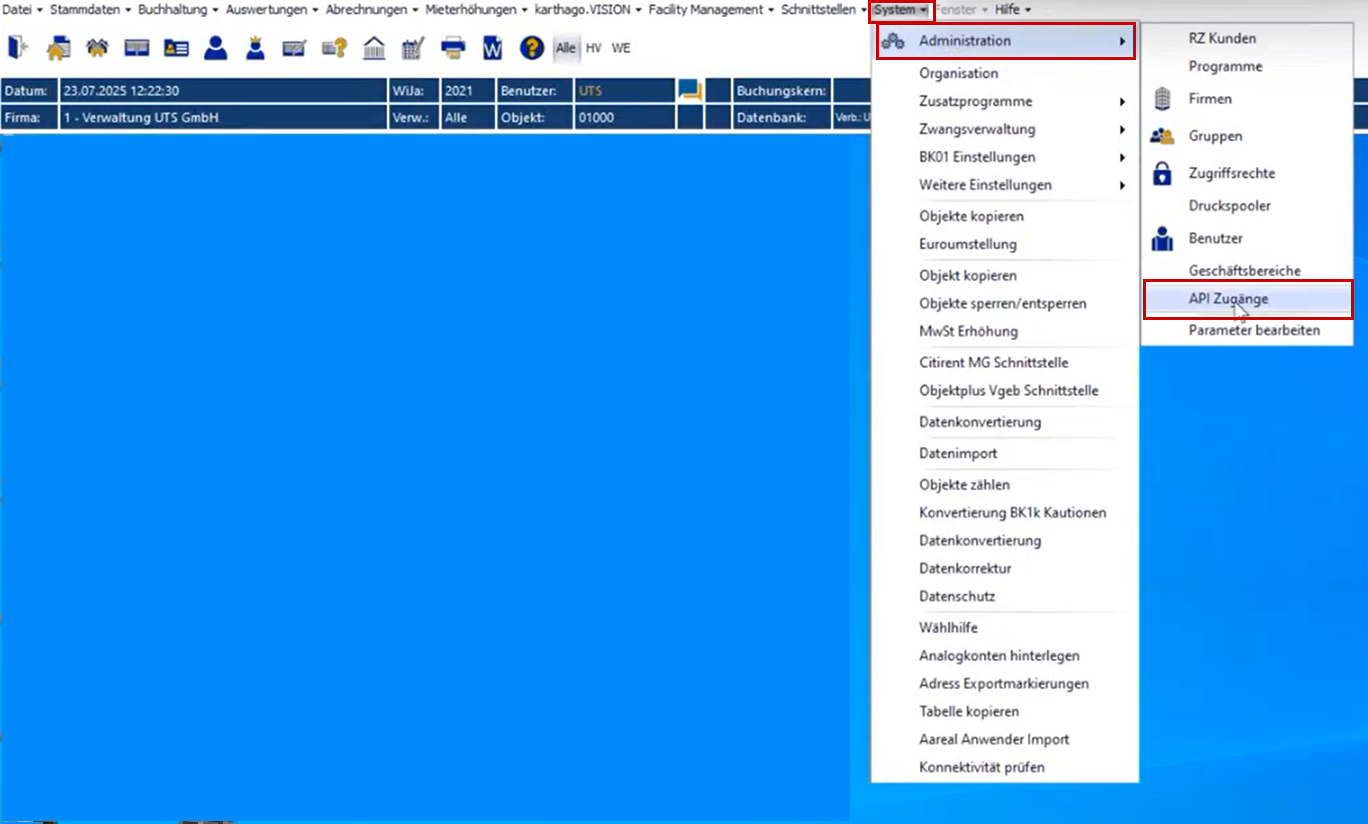Switch filter to HV
This screenshot has width=1368, height=824.
594,48
